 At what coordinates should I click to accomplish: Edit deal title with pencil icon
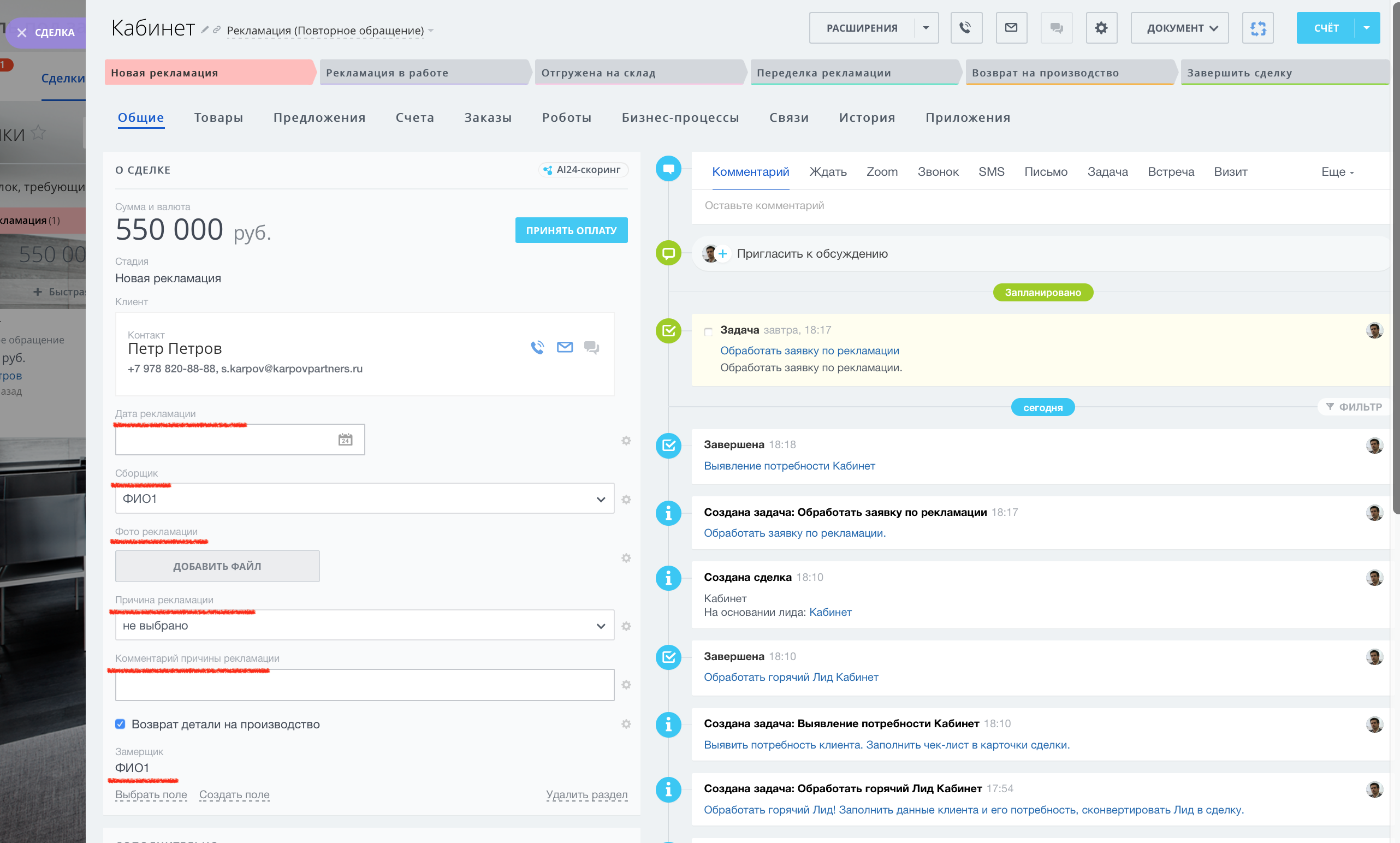[x=205, y=29]
